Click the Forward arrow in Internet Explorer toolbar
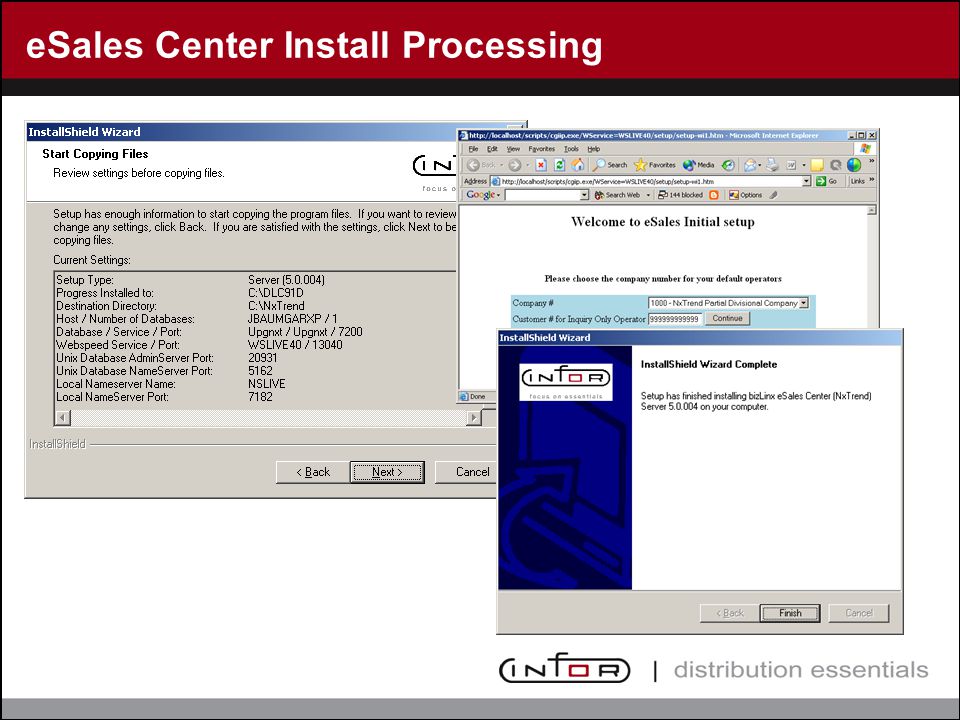 point(515,165)
